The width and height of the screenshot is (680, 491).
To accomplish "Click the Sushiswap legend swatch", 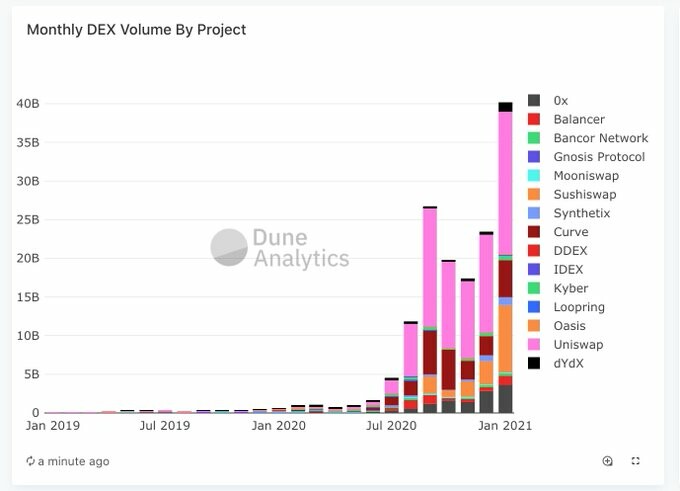I will point(534,194).
